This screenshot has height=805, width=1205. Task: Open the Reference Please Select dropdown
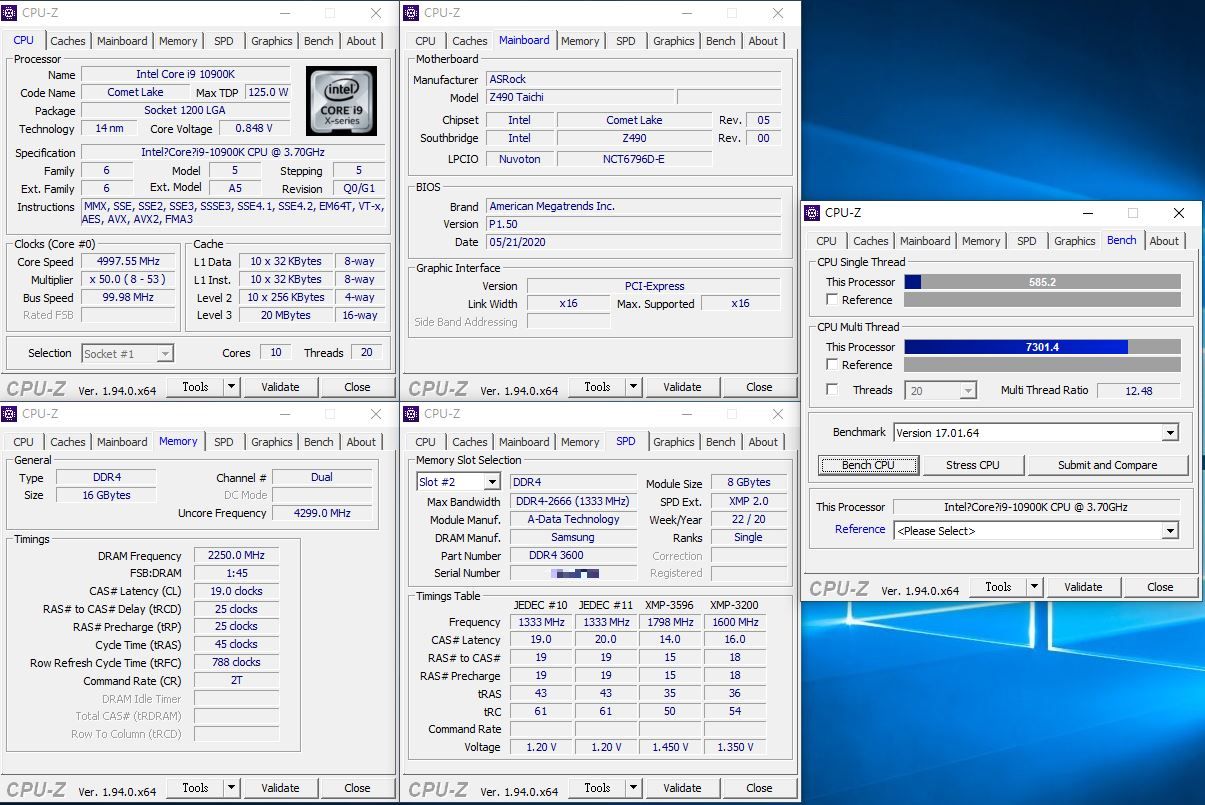(1170, 531)
